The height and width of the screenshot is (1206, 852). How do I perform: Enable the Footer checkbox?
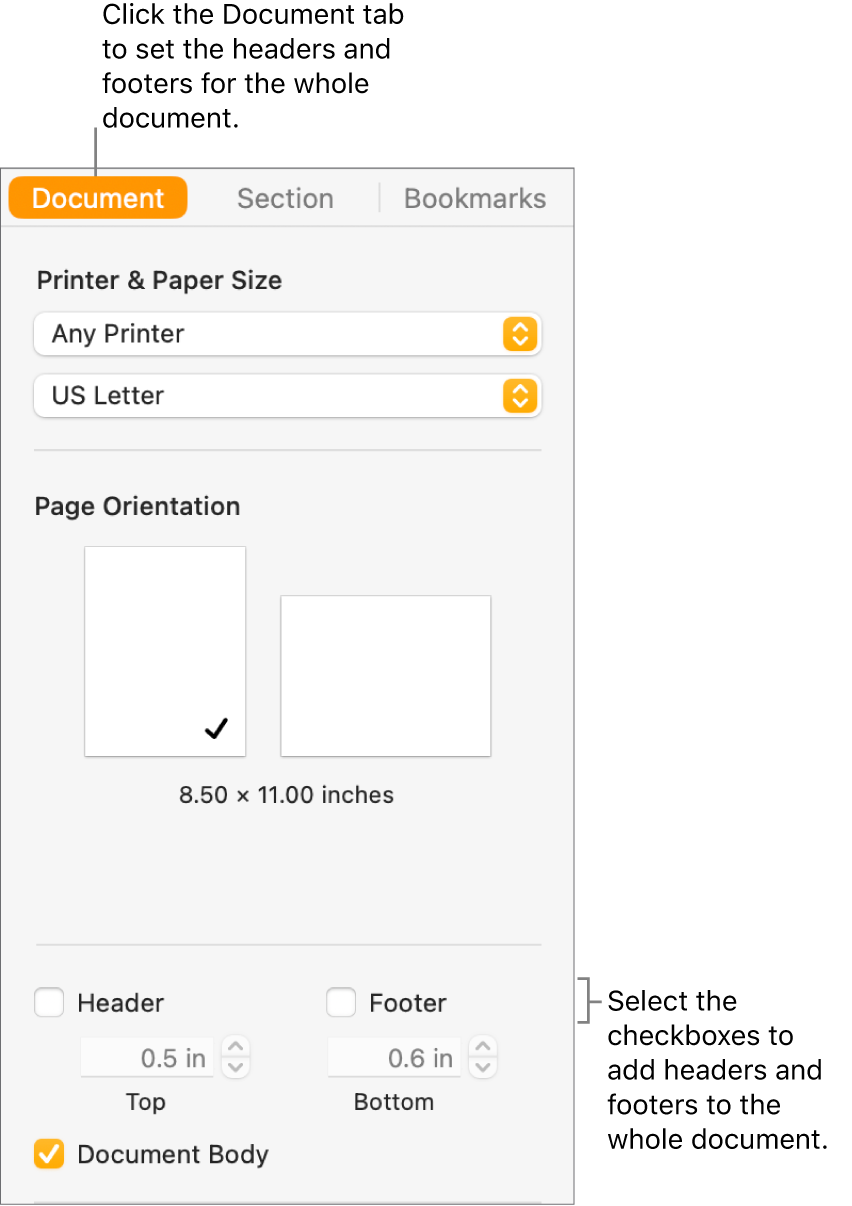[342, 1002]
